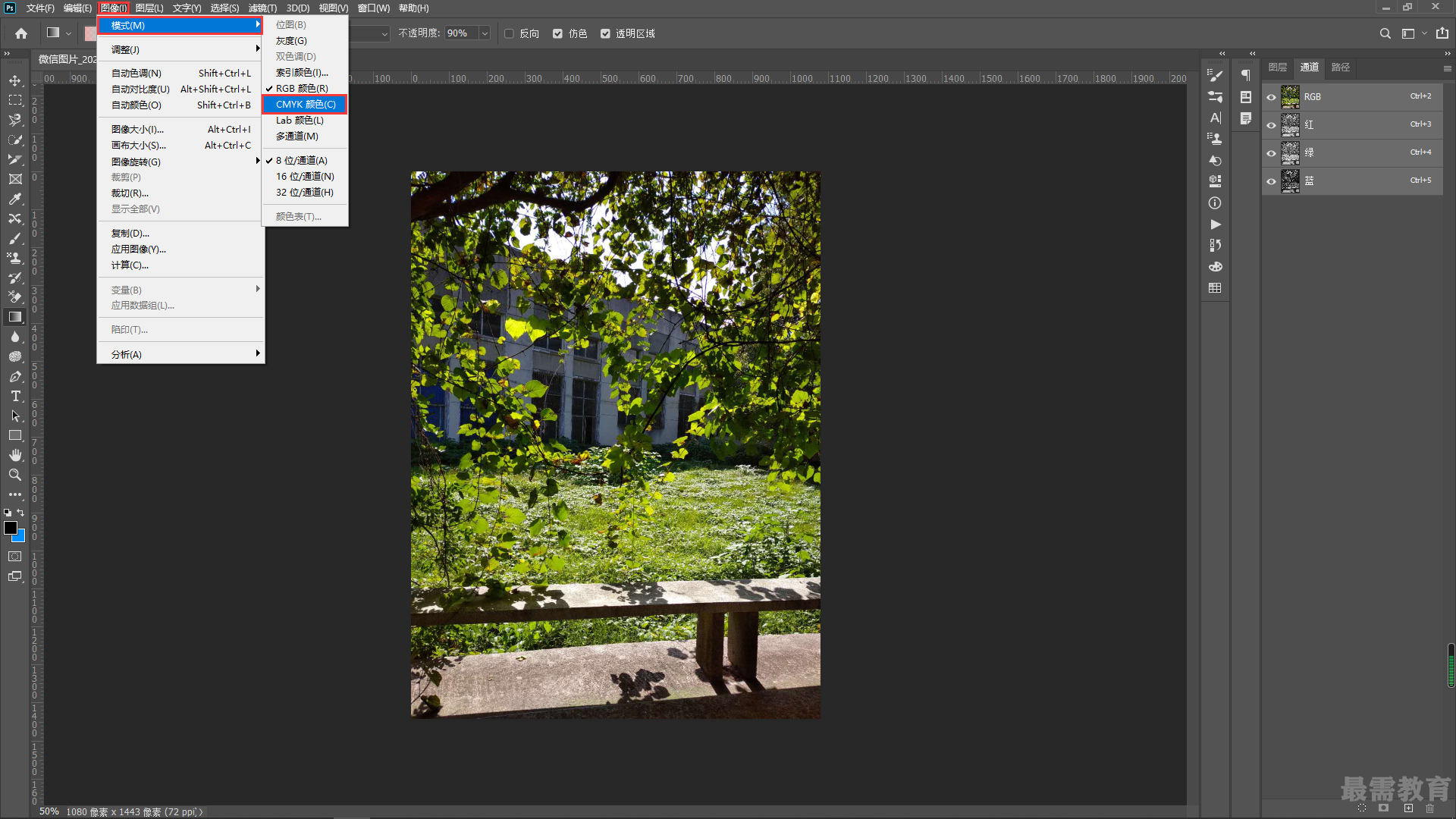Expand the 调整 submenu
The image size is (1456, 819).
pyautogui.click(x=180, y=49)
